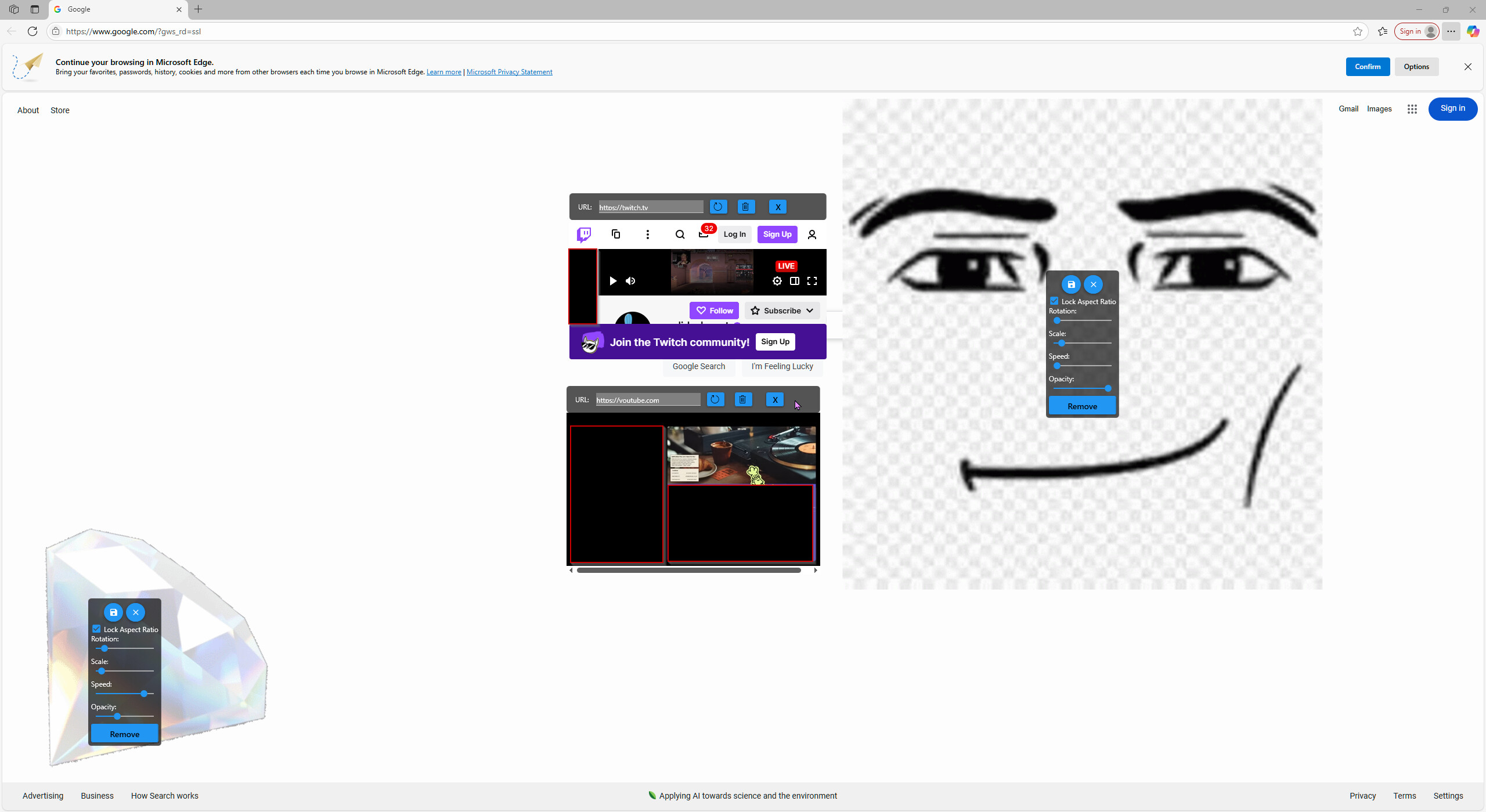Mute the Twitch stream audio
The height and width of the screenshot is (812, 1486).
click(x=630, y=281)
